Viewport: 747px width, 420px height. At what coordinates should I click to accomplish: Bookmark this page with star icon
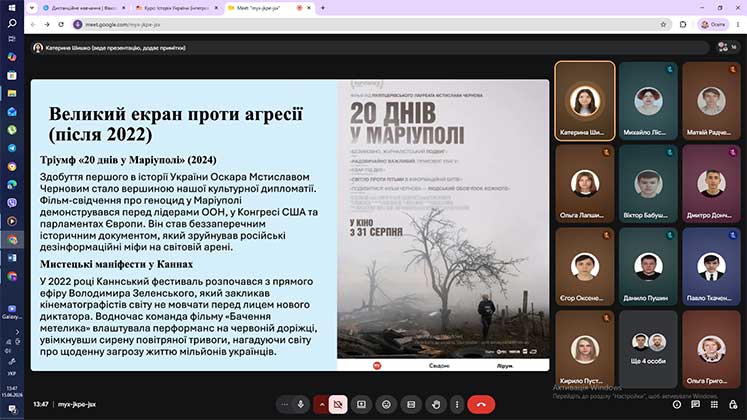663,24
